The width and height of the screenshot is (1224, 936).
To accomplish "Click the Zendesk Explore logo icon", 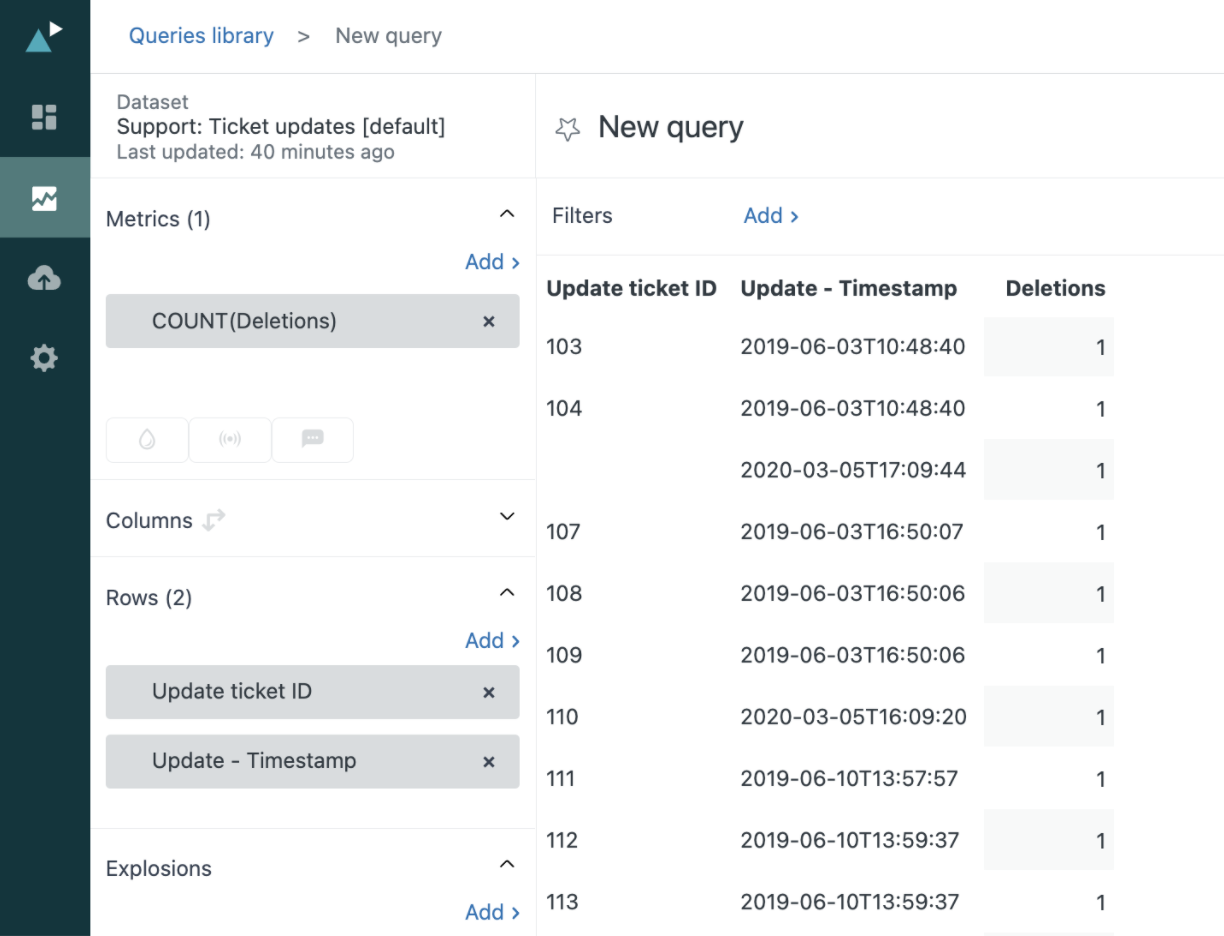I will point(44,37).
